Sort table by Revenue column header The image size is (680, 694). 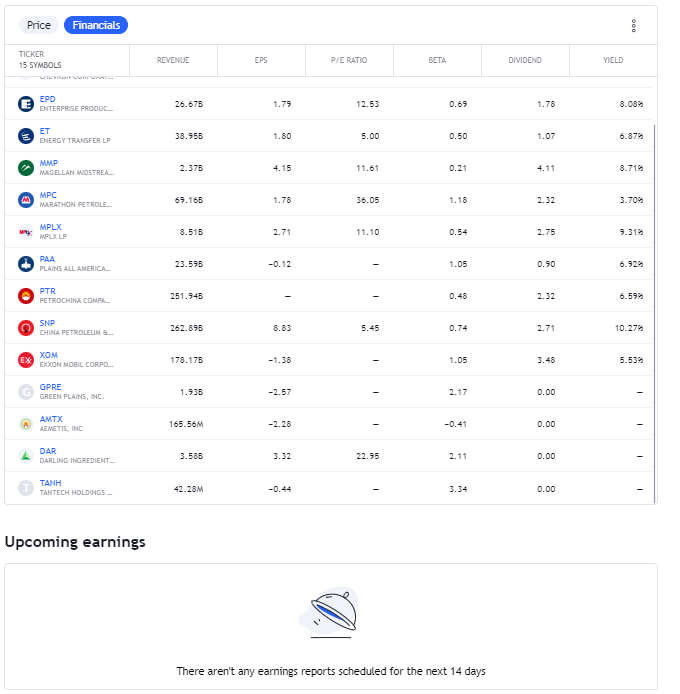point(173,60)
